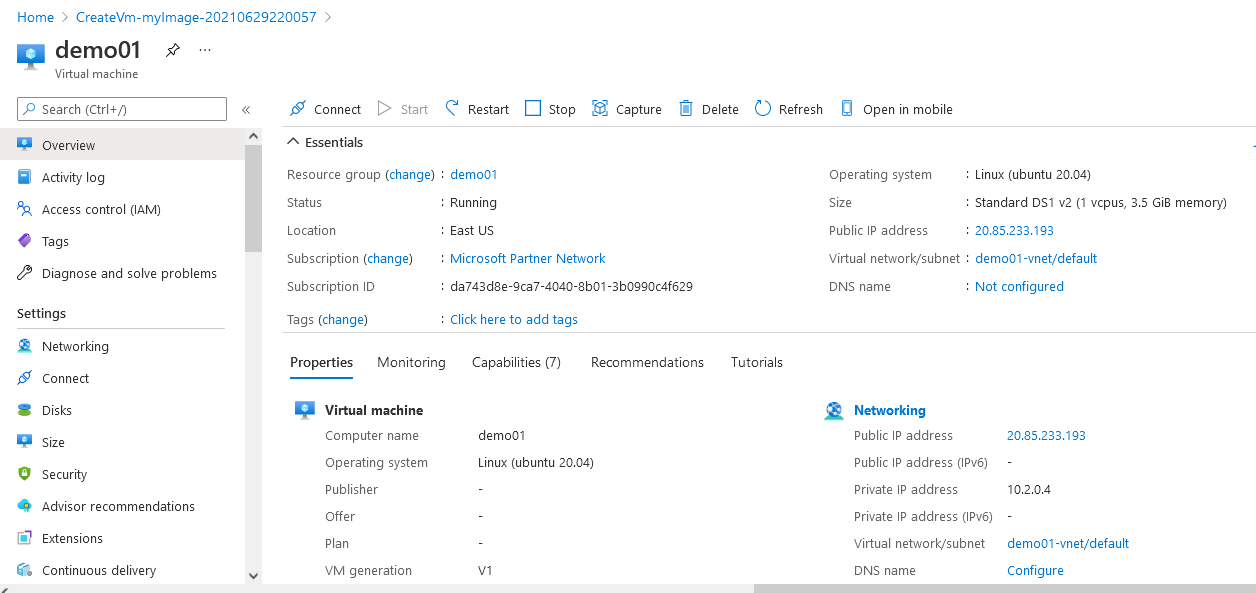Pin demo01 to dashboard

tap(173, 50)
